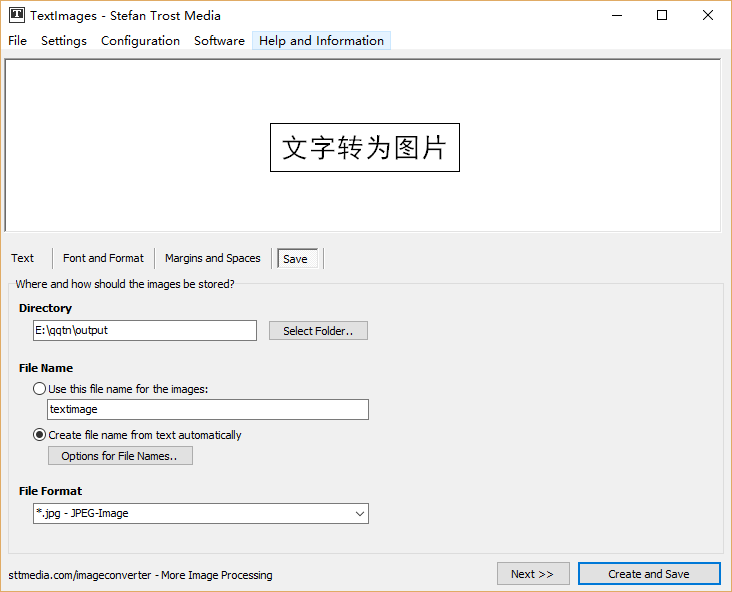The width and height of the screenshot is (732, 592).
Task: Minimize the TextImages window
Action: pos(615,15)
